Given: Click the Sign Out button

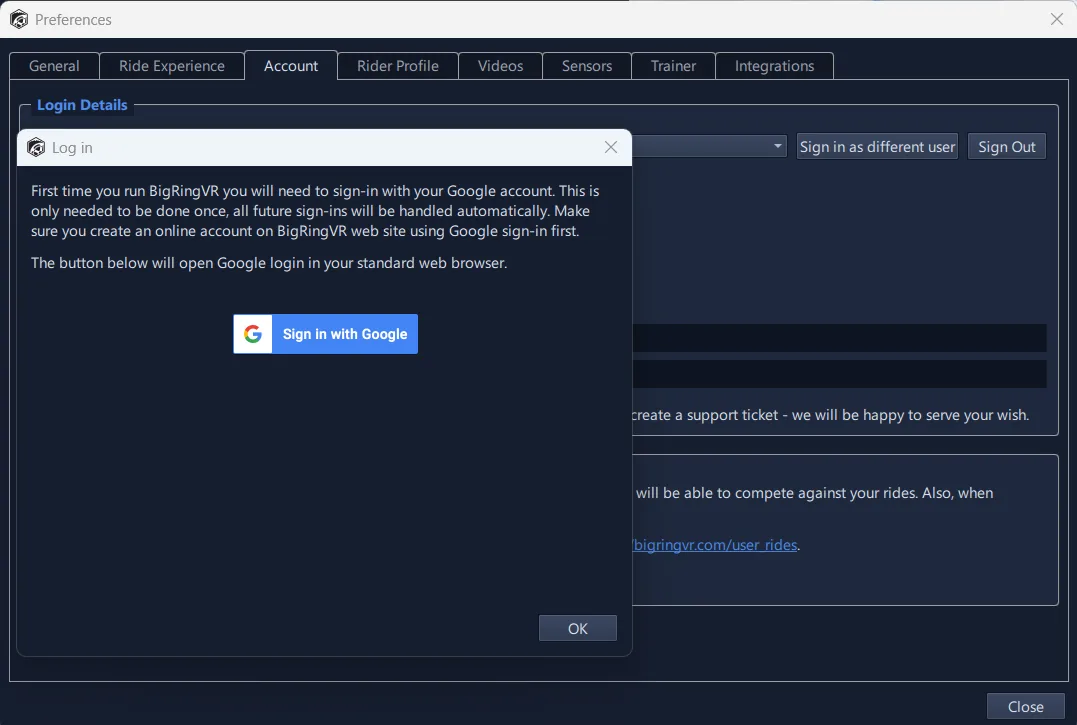Looking at the screenshot, I should [x=1006, y=147].
